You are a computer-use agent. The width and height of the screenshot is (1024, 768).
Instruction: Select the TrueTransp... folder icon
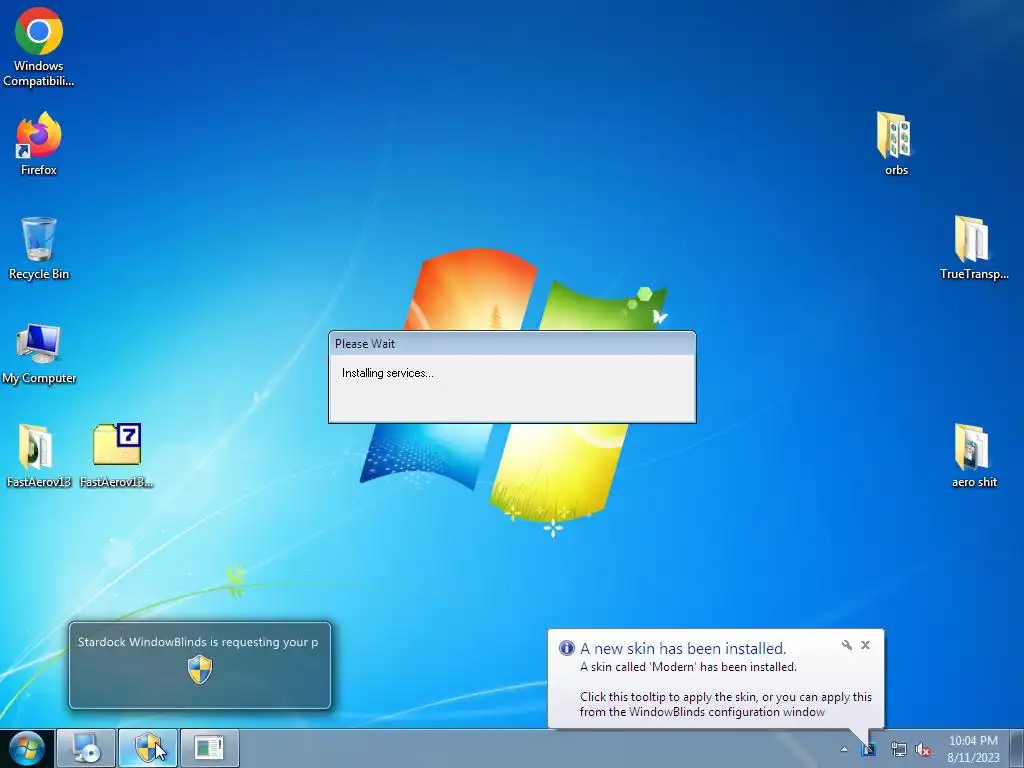coord(974,248)
